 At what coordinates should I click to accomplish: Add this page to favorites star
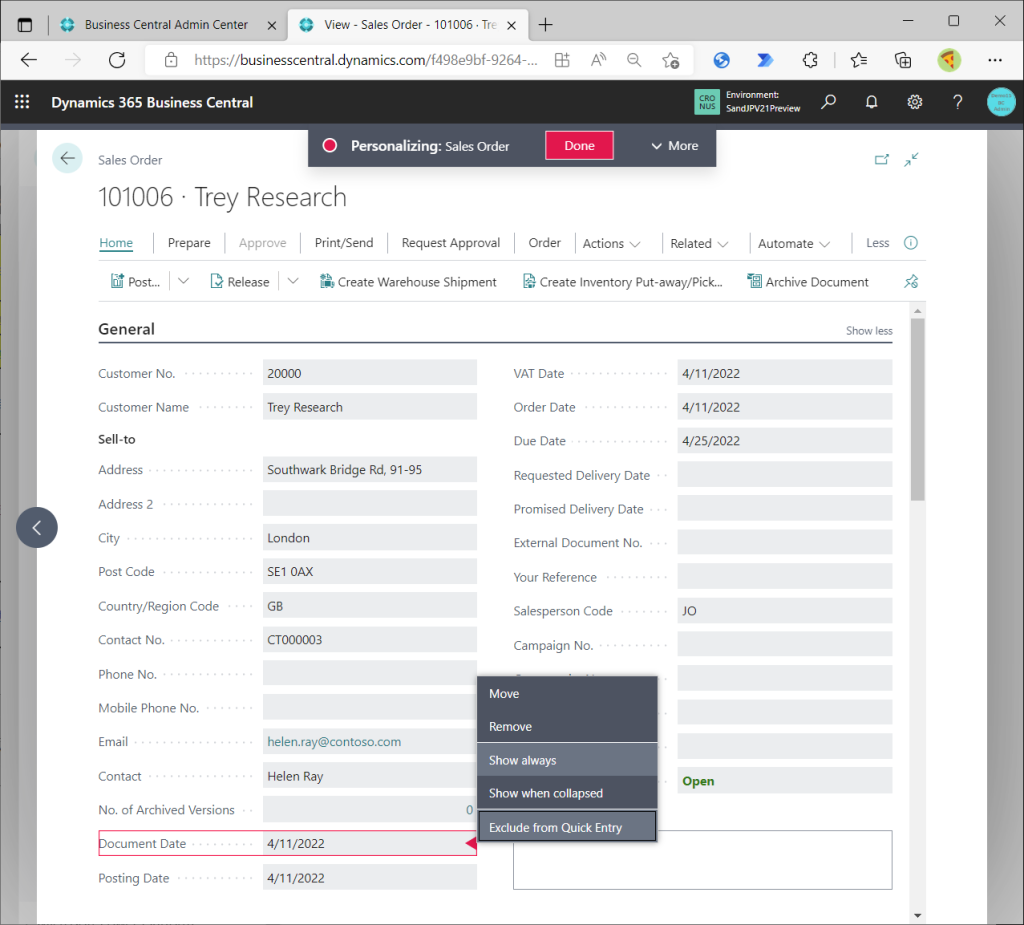click(670, 60)
